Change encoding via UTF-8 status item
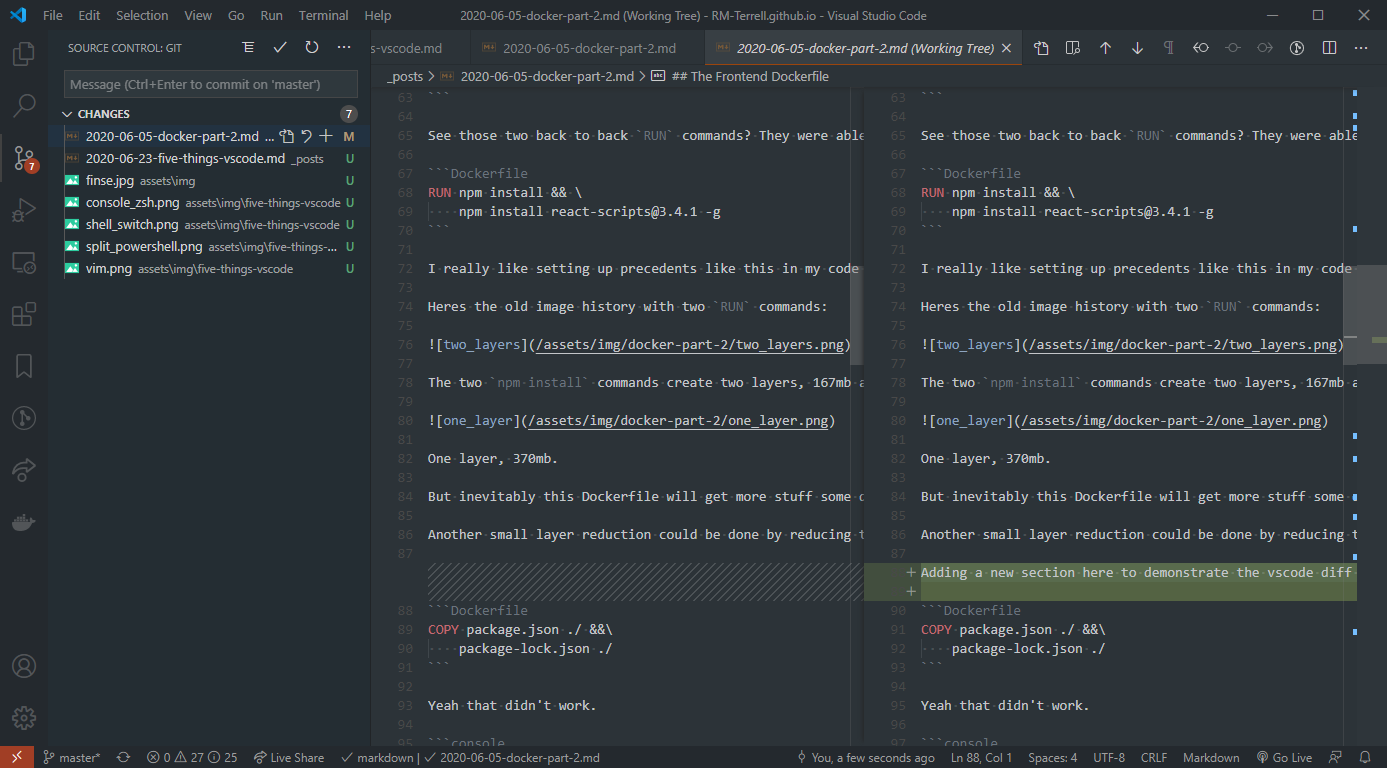The height and width of the screenshot is (768, 1387). tap(1109, 757)
